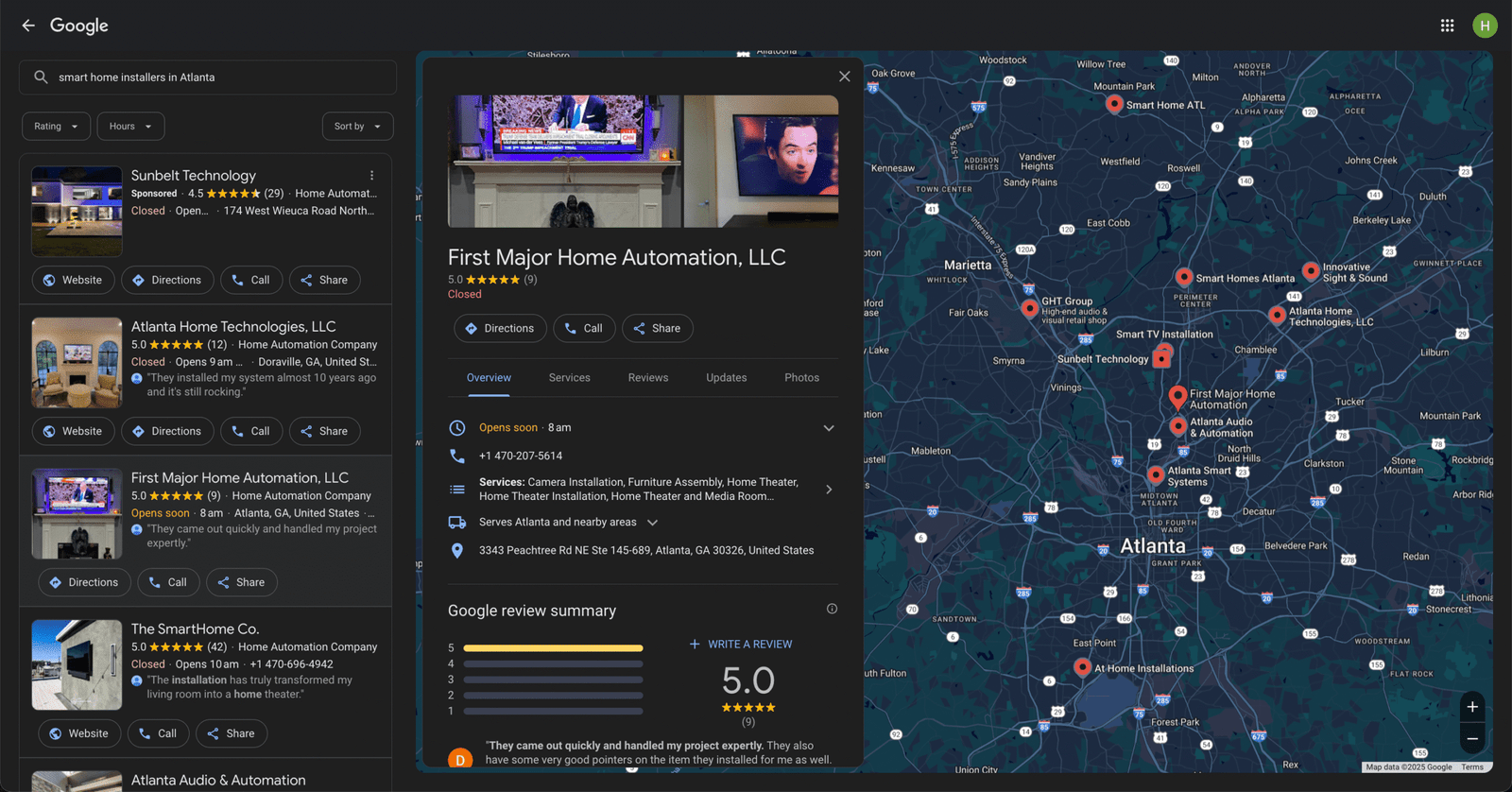
Task: Click the review summary info icon
Action: (x=832, y=609)
